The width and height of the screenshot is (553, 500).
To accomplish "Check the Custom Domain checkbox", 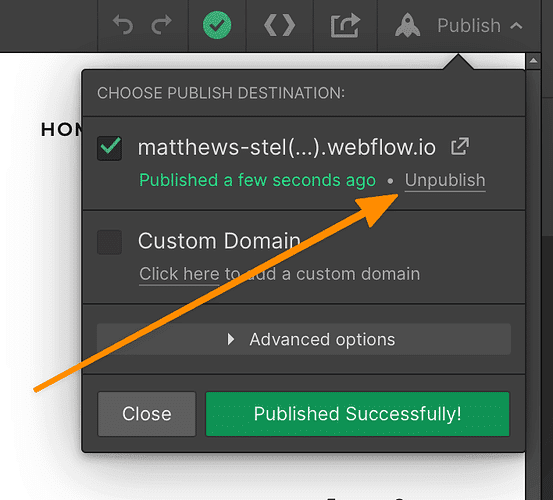I will click(x=109, y=242).
